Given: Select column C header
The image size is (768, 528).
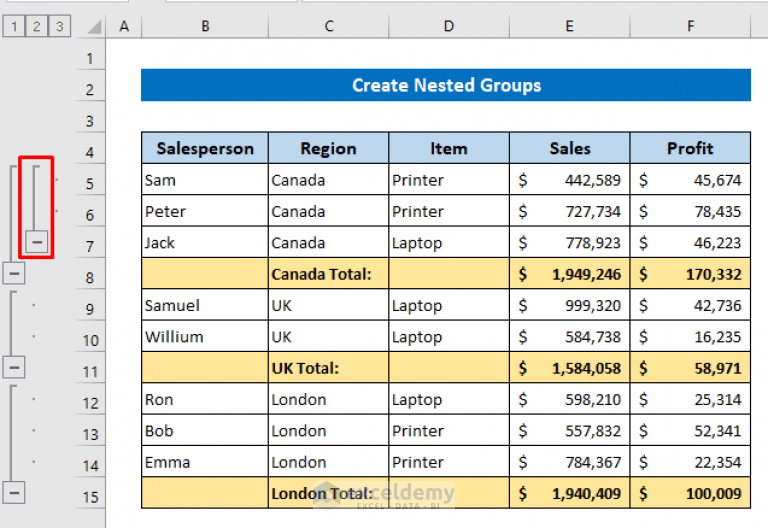Looking at the screenshot, I should 329,26.
